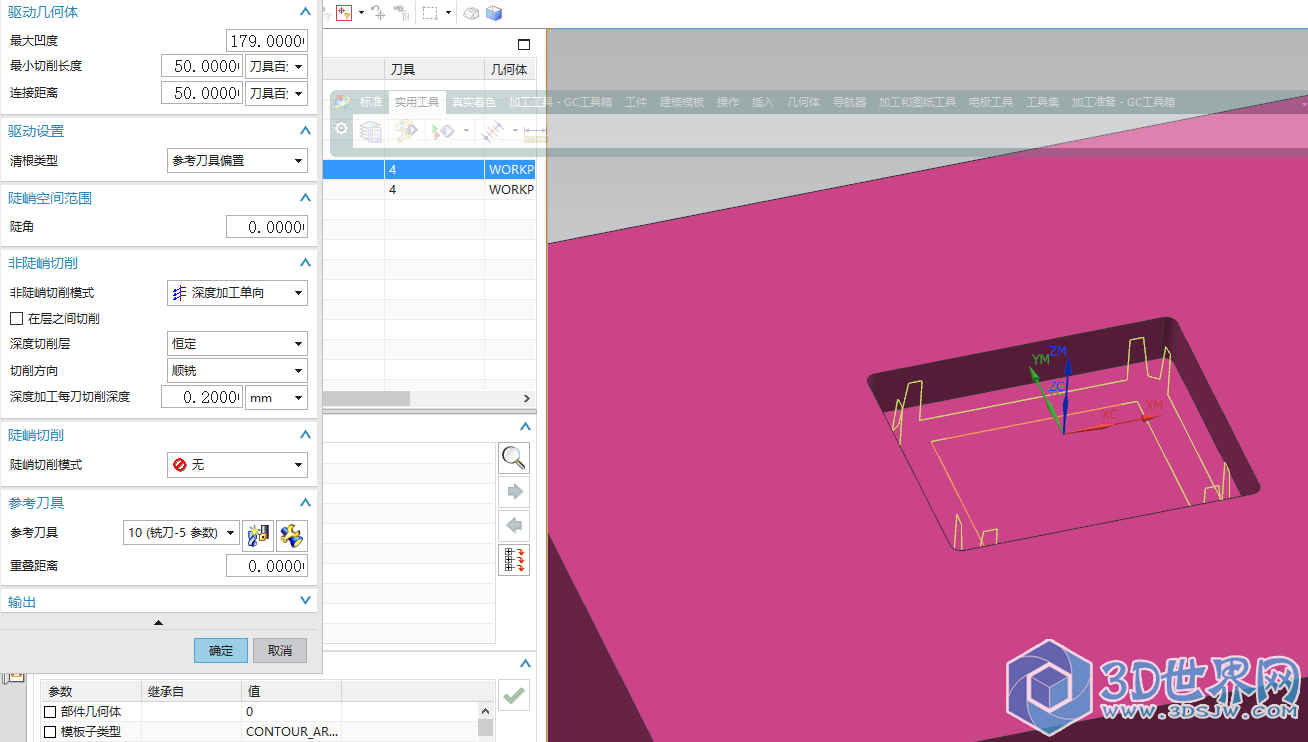The image size is (1308, 742).
Task: Click the 参数 table column header
Action: (x=91, y=691)
